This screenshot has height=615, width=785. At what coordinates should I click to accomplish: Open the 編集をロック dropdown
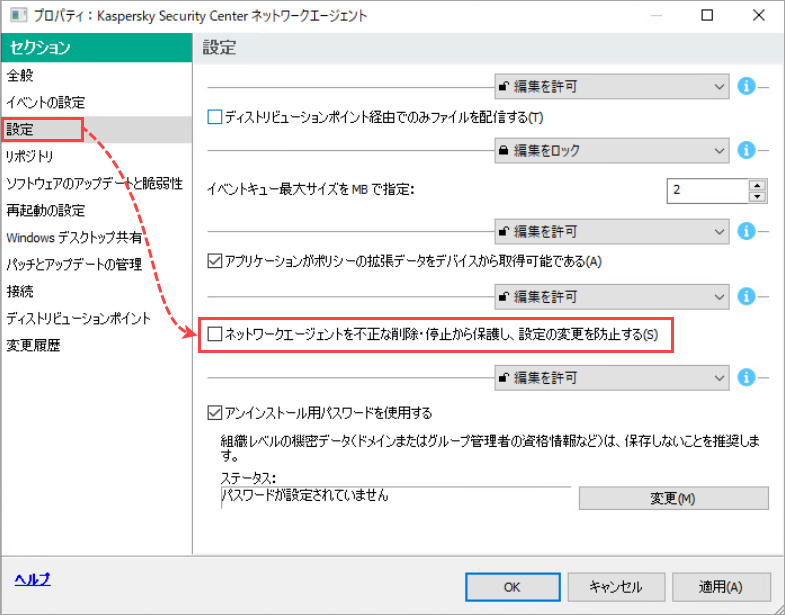[x=611, y=150]
